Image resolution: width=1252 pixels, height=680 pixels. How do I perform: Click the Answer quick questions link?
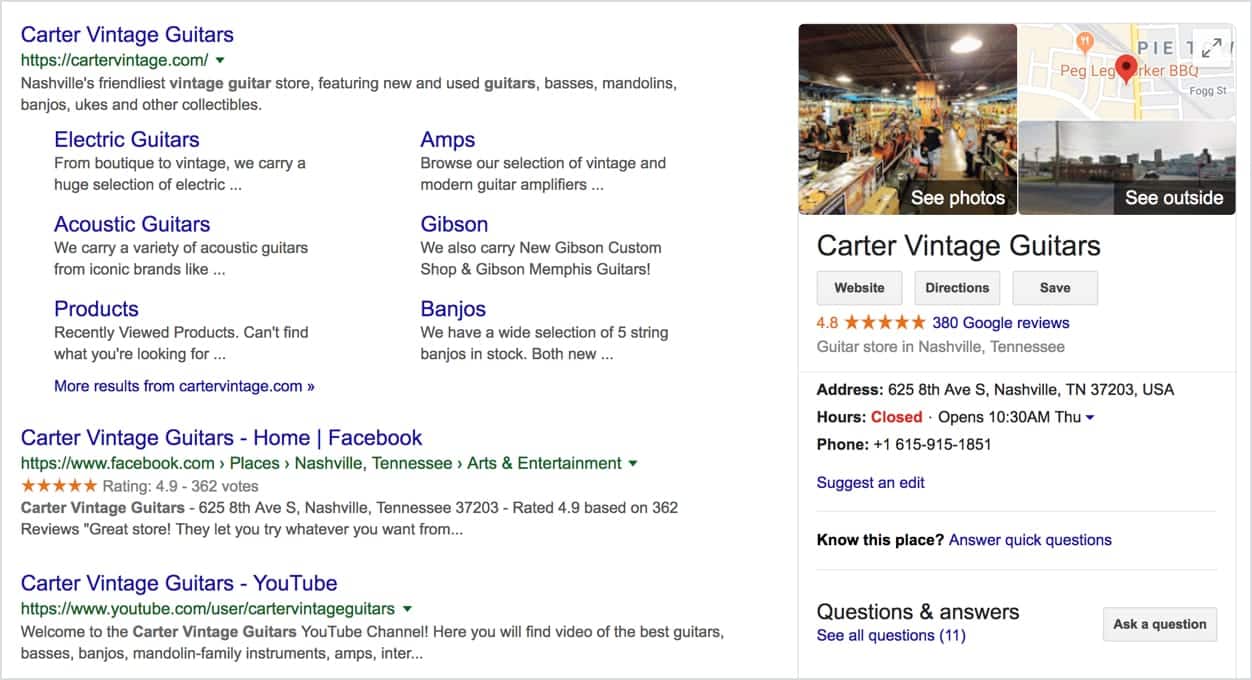point(1030,540)
